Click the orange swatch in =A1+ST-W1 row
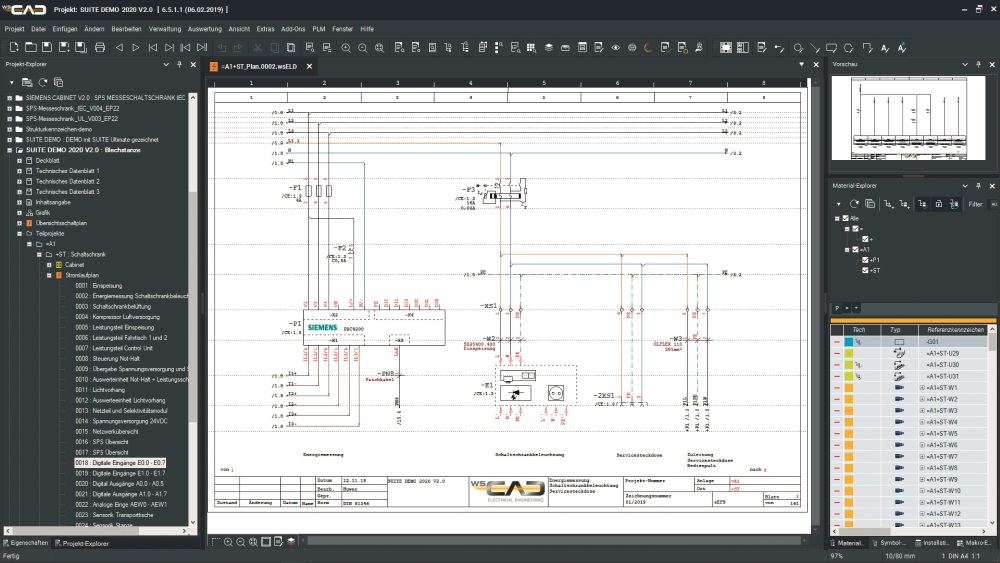This screenshot has height=563, width=1000. [x=849, y=388]
